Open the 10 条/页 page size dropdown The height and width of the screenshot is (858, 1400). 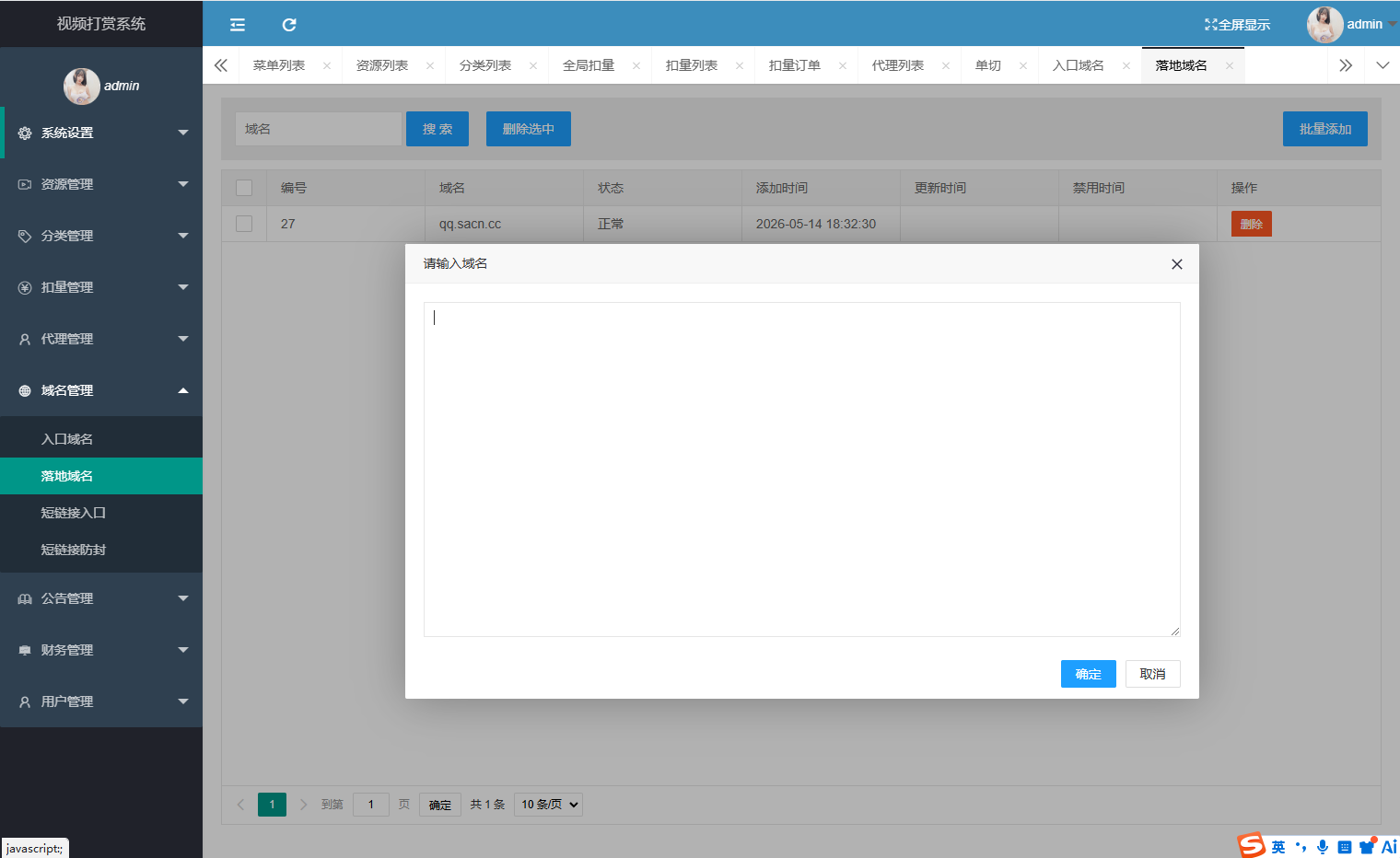click(x=548, y=805)
